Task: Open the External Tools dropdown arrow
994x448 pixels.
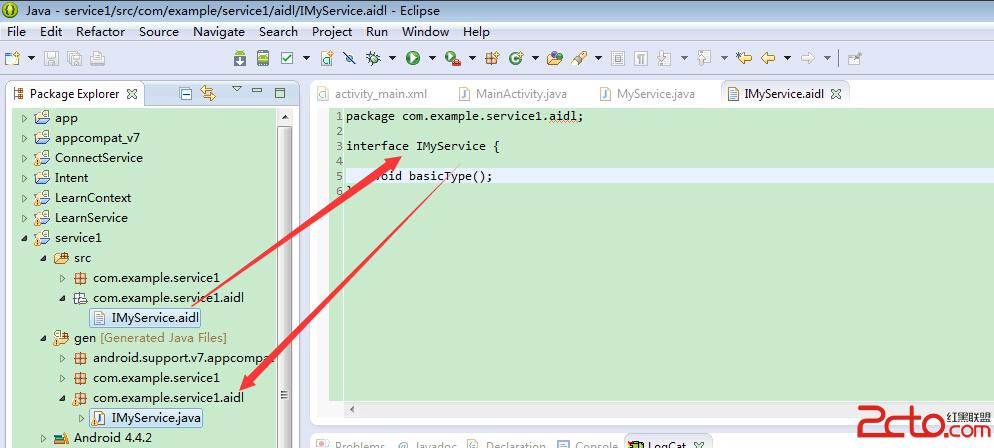Action: coord(472,58)
